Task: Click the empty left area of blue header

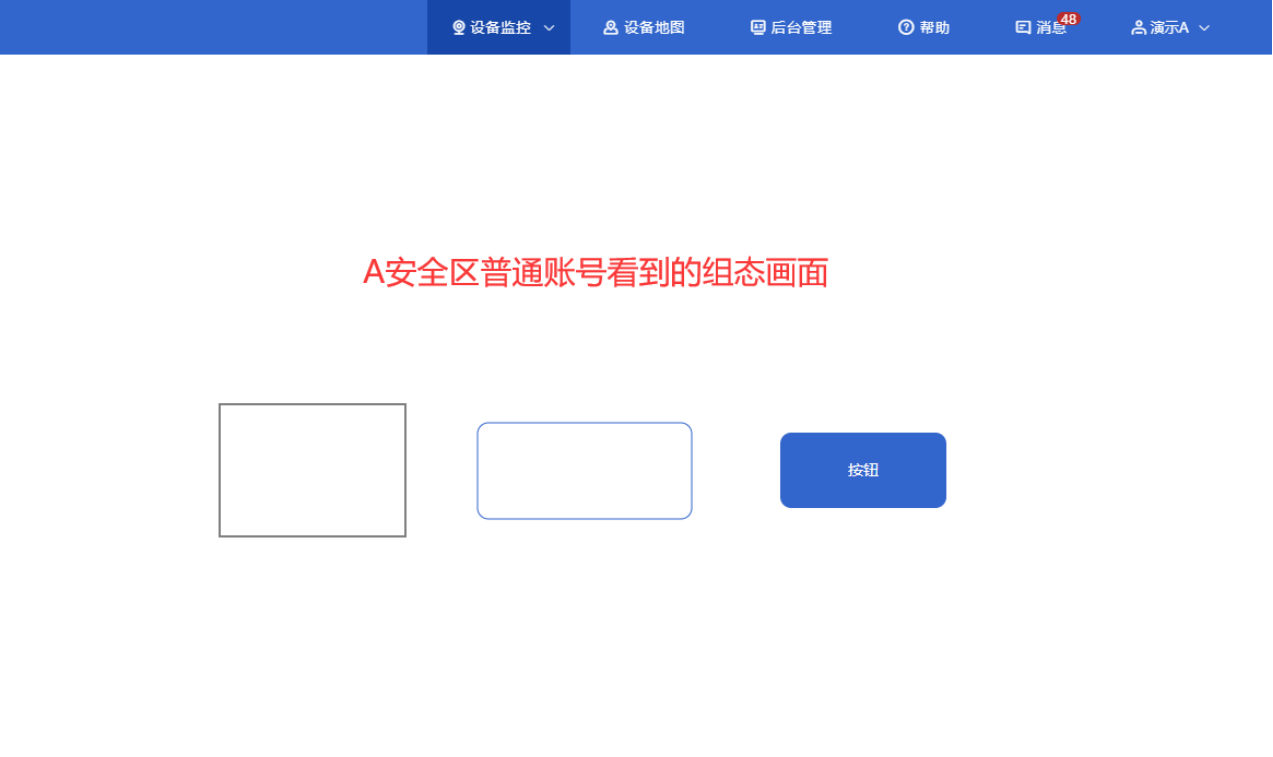Action: (x=213, y=28)
